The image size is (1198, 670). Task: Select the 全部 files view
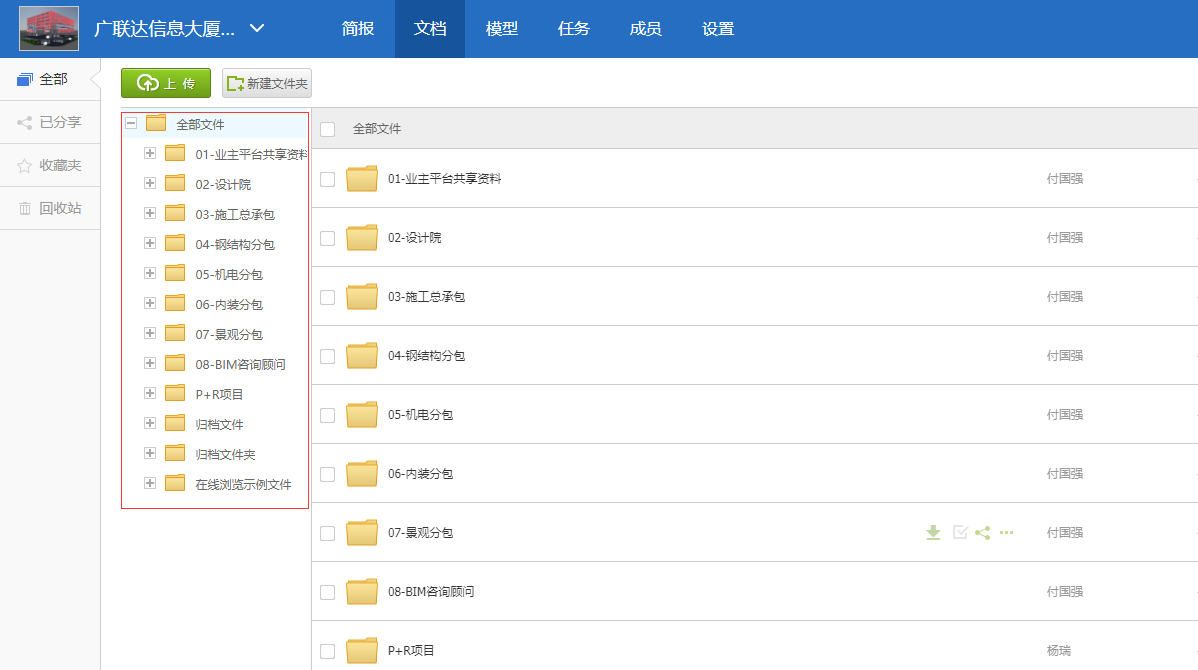point(46,80)
